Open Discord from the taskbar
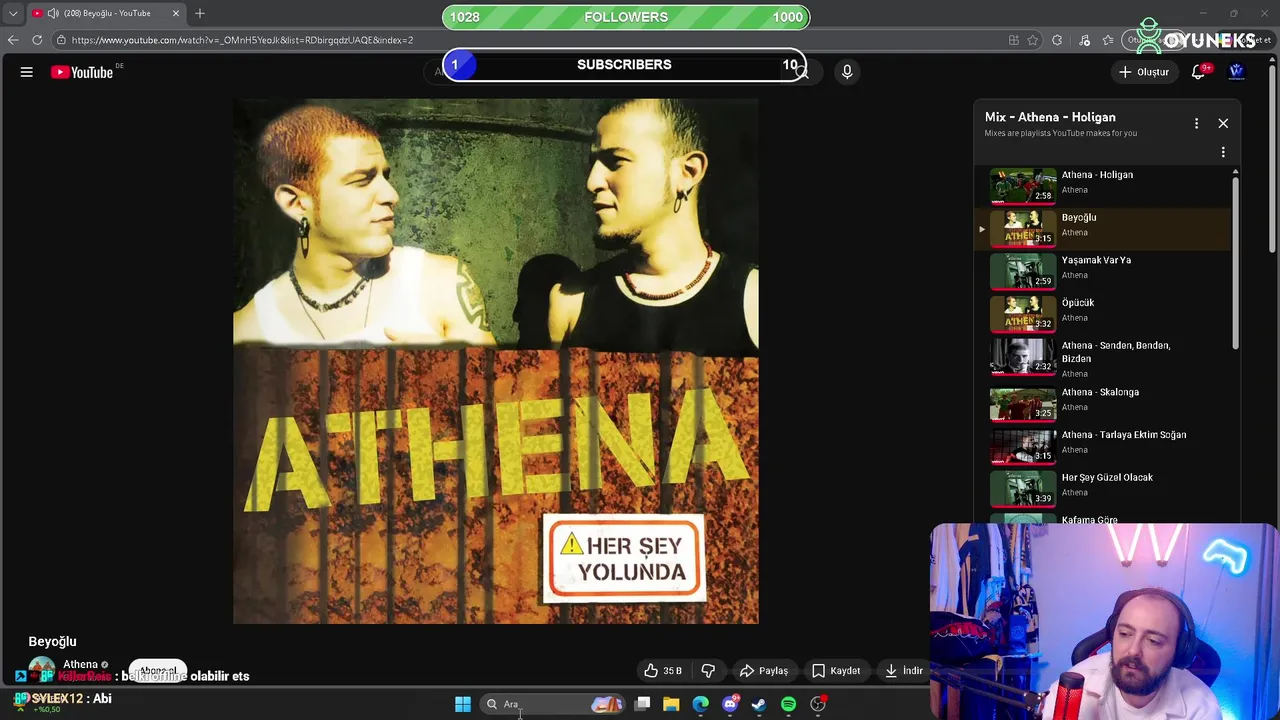Image resolution: width=1280 pixels, height=720 pixels. (730, 704)
